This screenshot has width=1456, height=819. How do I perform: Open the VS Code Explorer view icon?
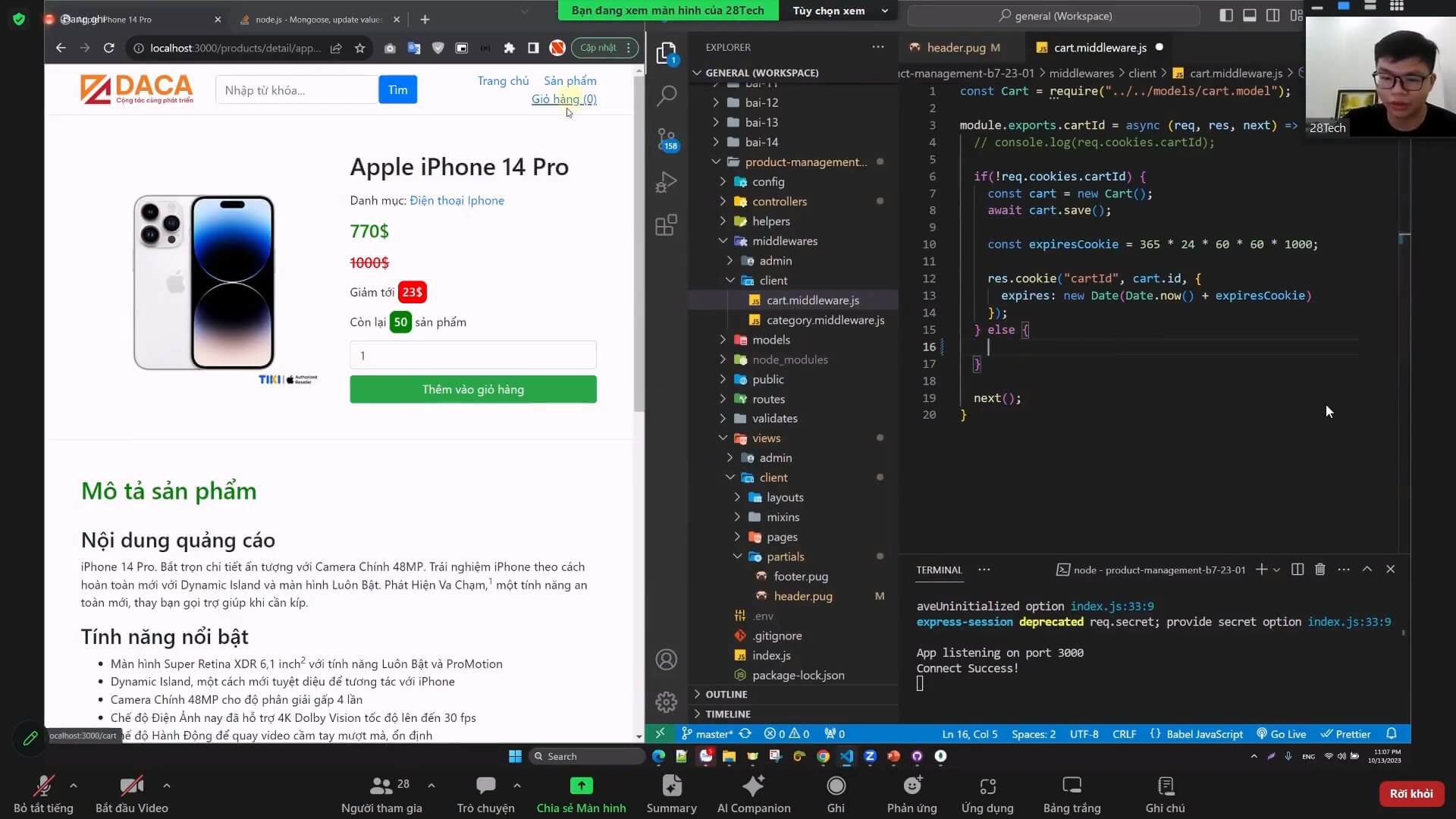[666, 54]
